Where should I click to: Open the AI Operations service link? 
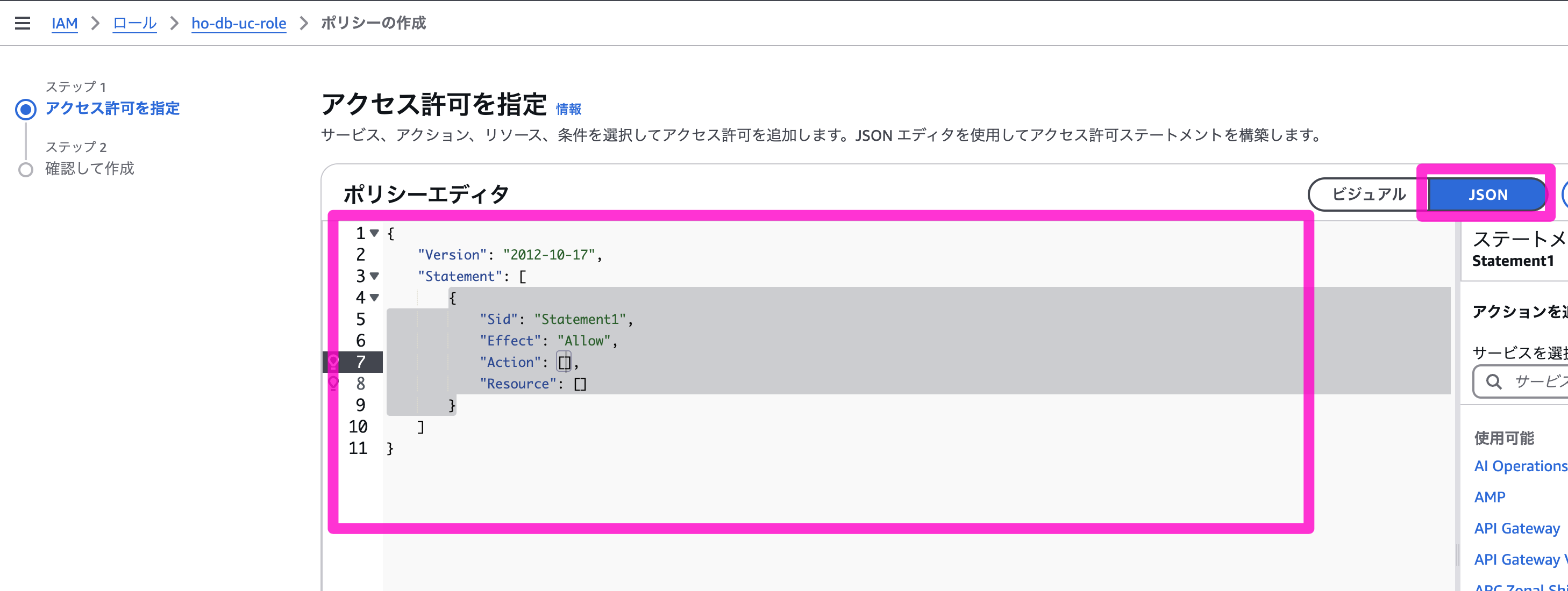coord(1520,466)
